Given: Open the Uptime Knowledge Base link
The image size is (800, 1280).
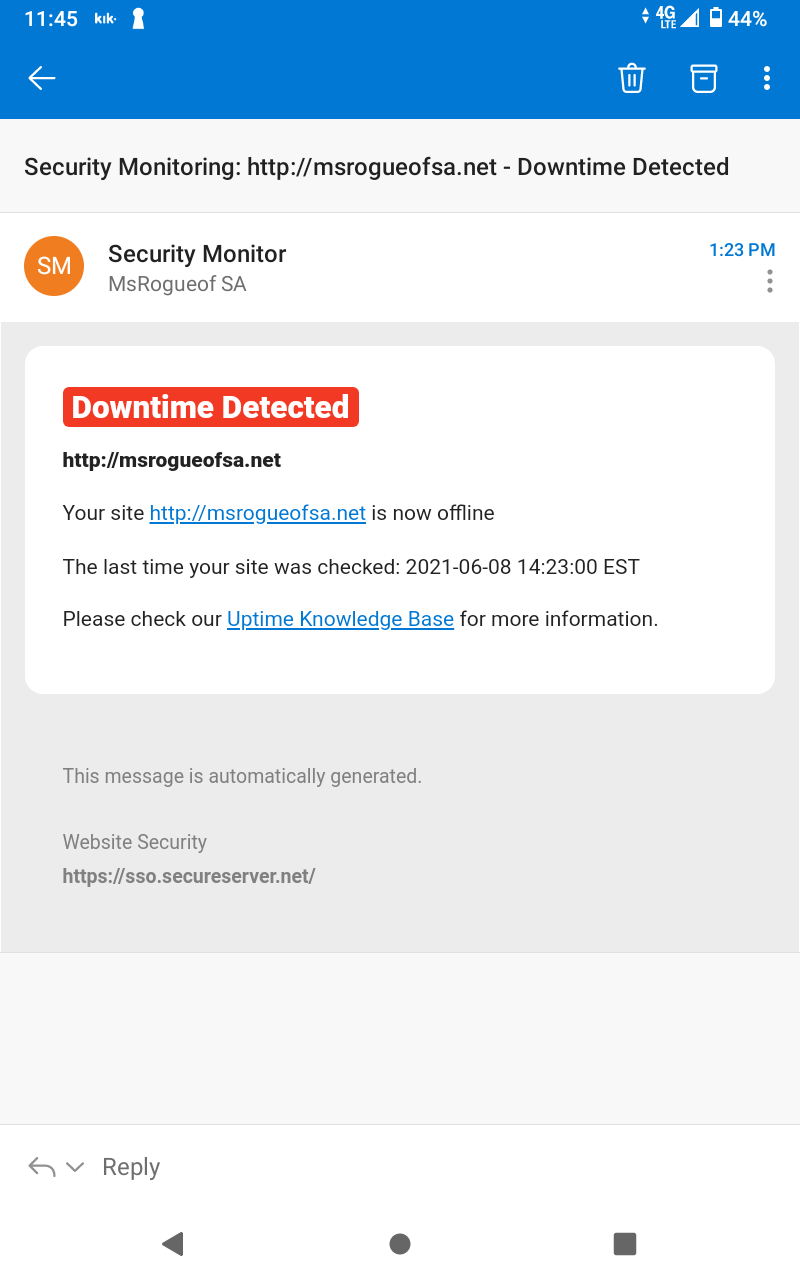Looking at the screenshot, I should [x=340, y=619].
